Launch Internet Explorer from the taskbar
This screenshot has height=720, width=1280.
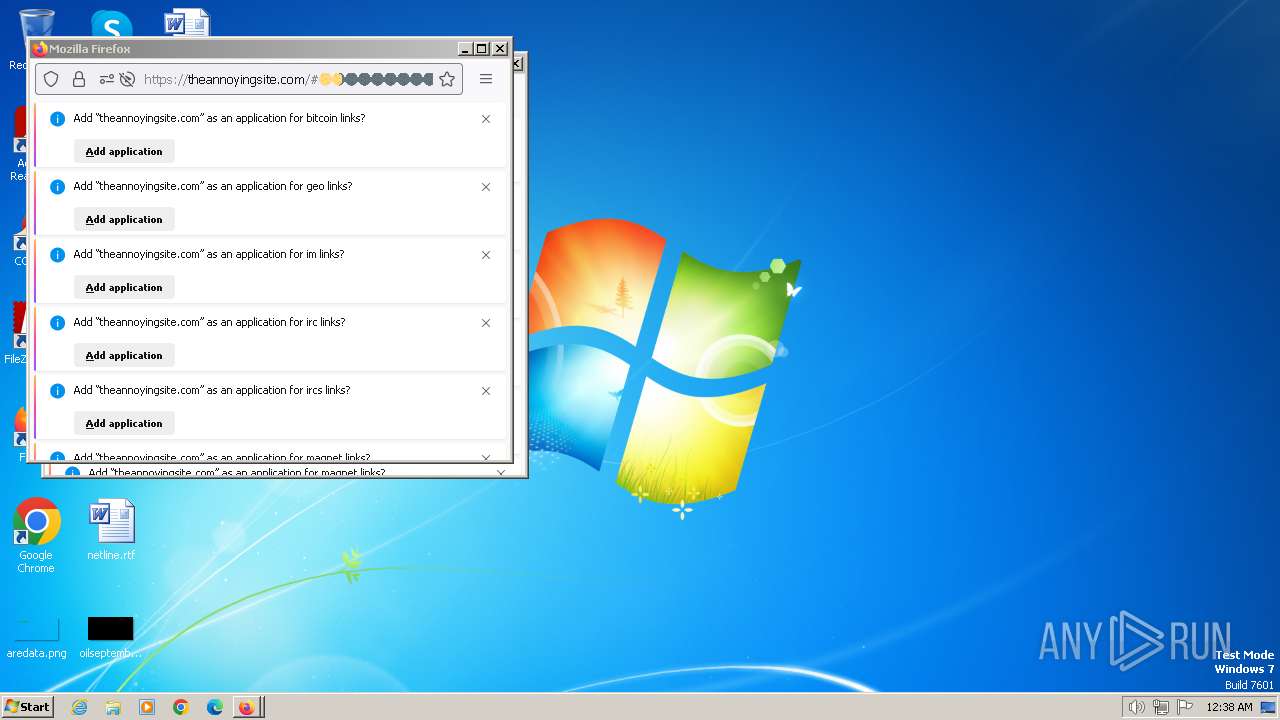[79, 707]
